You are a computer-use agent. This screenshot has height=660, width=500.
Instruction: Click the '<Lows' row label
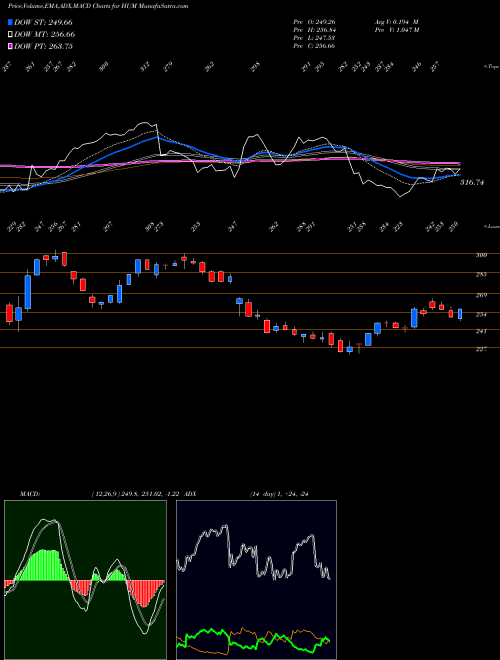coord(491,226)
